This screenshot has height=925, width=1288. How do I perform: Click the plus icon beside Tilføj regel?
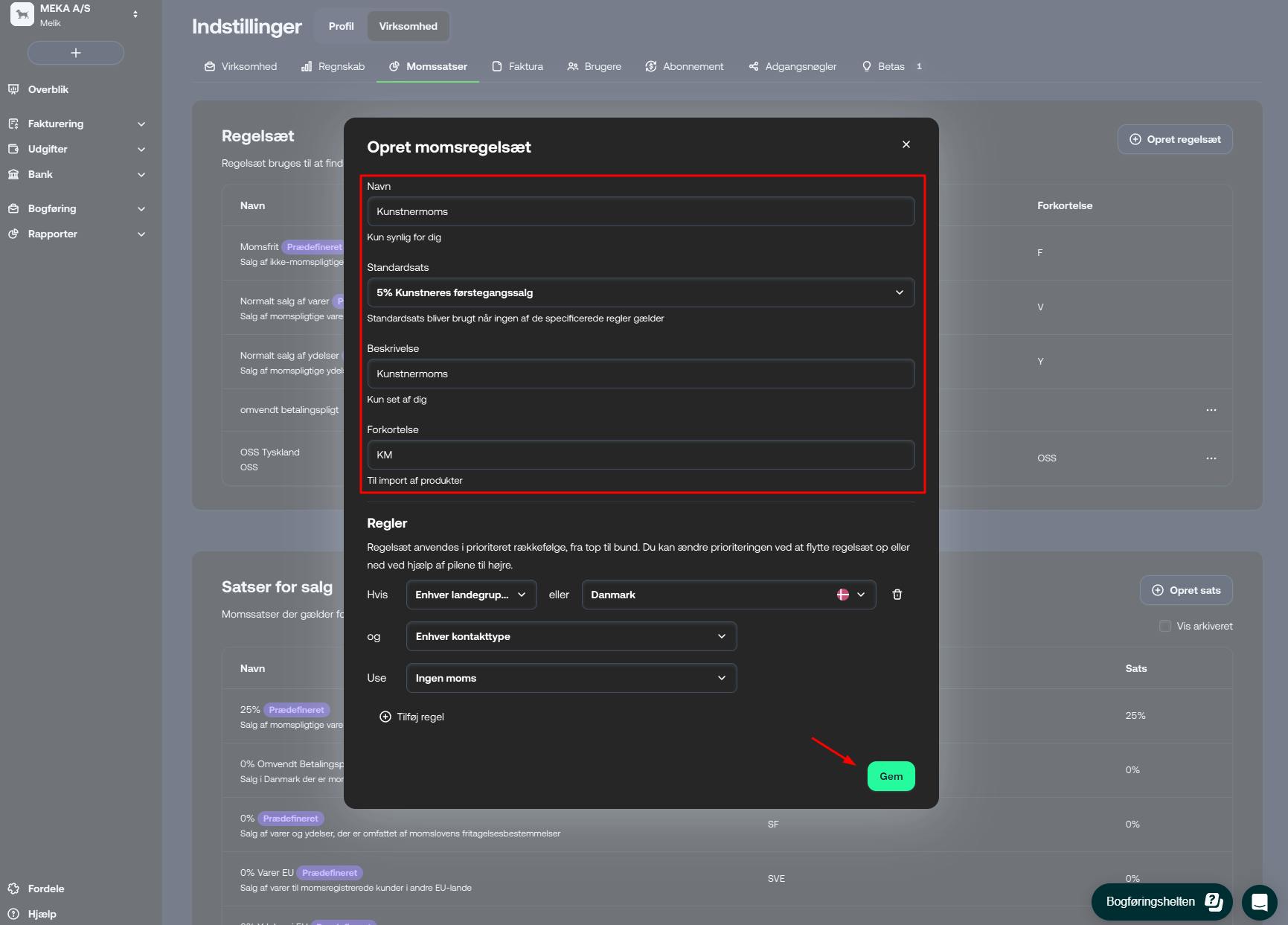click(385, 717)
